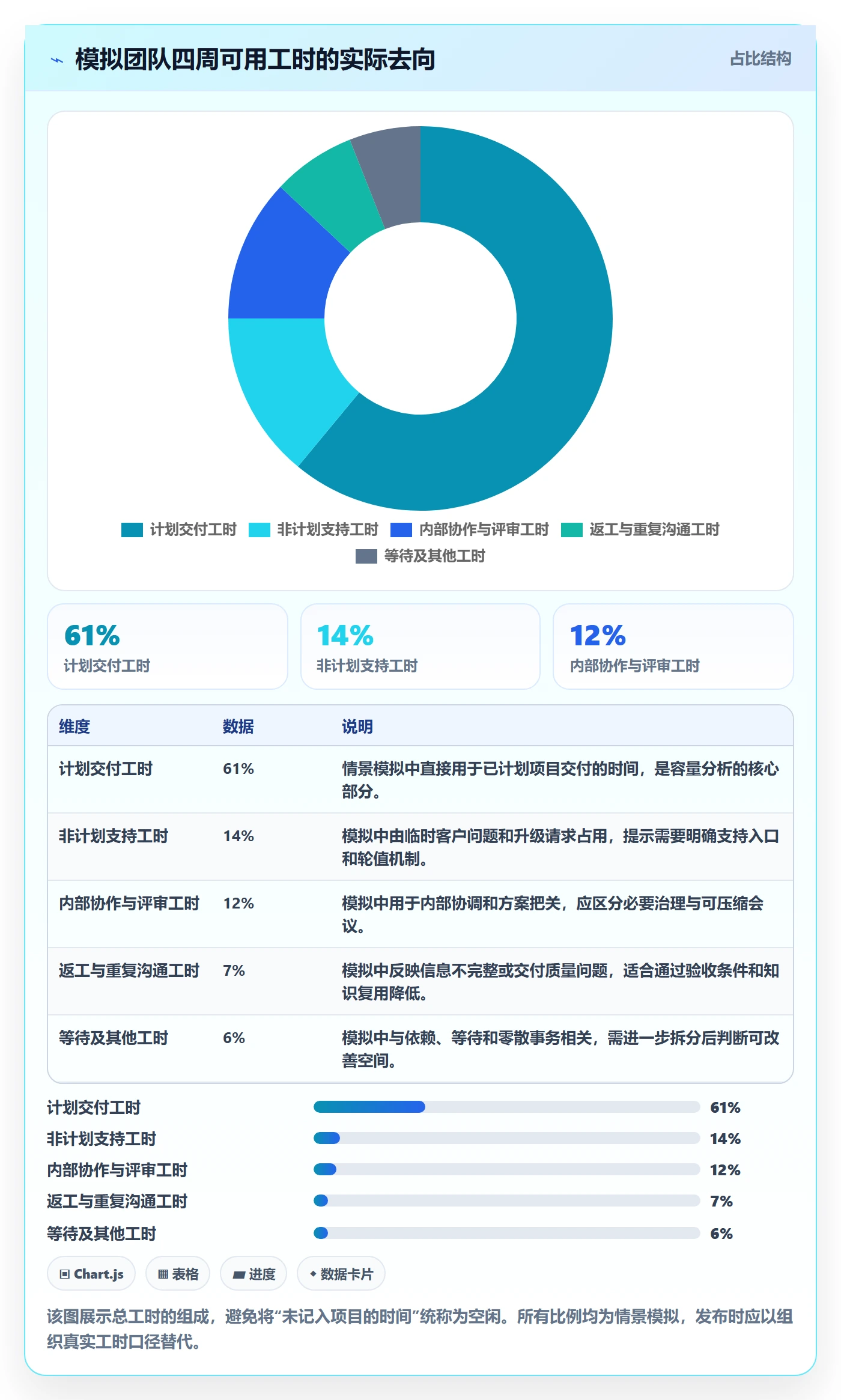This screenshot has width=841, height=1400.
Task: Select the 数据卡片 tag chip
Action: (x=341, y=1274)
